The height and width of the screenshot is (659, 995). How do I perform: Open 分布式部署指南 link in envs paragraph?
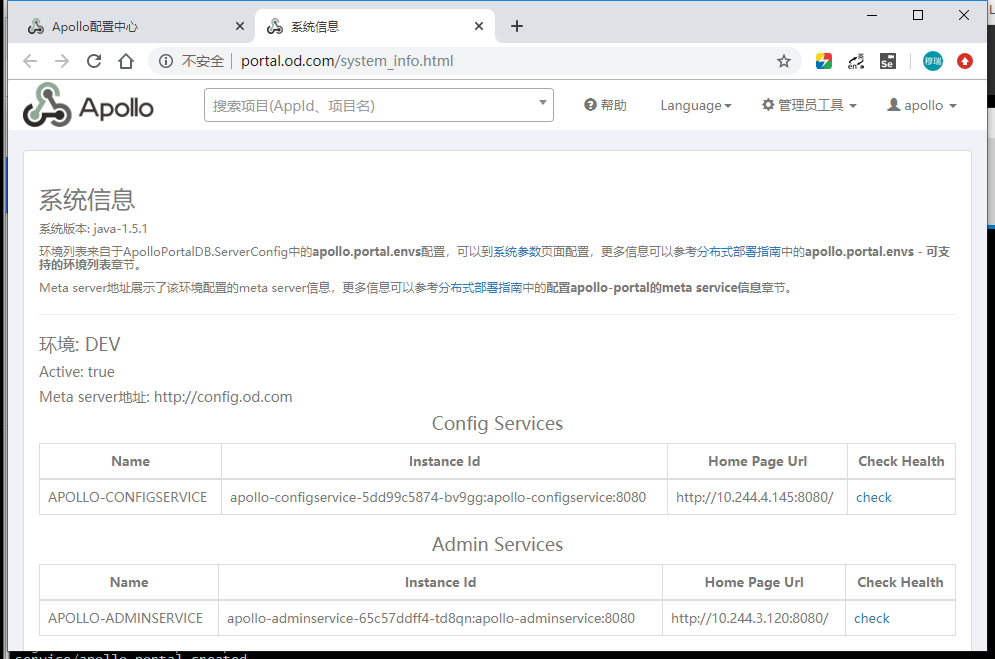click(739, 252)
